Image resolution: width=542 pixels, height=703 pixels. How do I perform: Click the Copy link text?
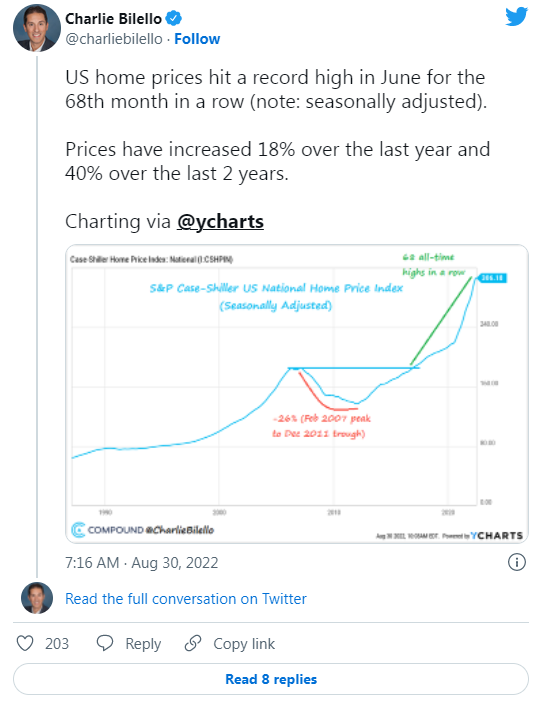click(244, 644)
